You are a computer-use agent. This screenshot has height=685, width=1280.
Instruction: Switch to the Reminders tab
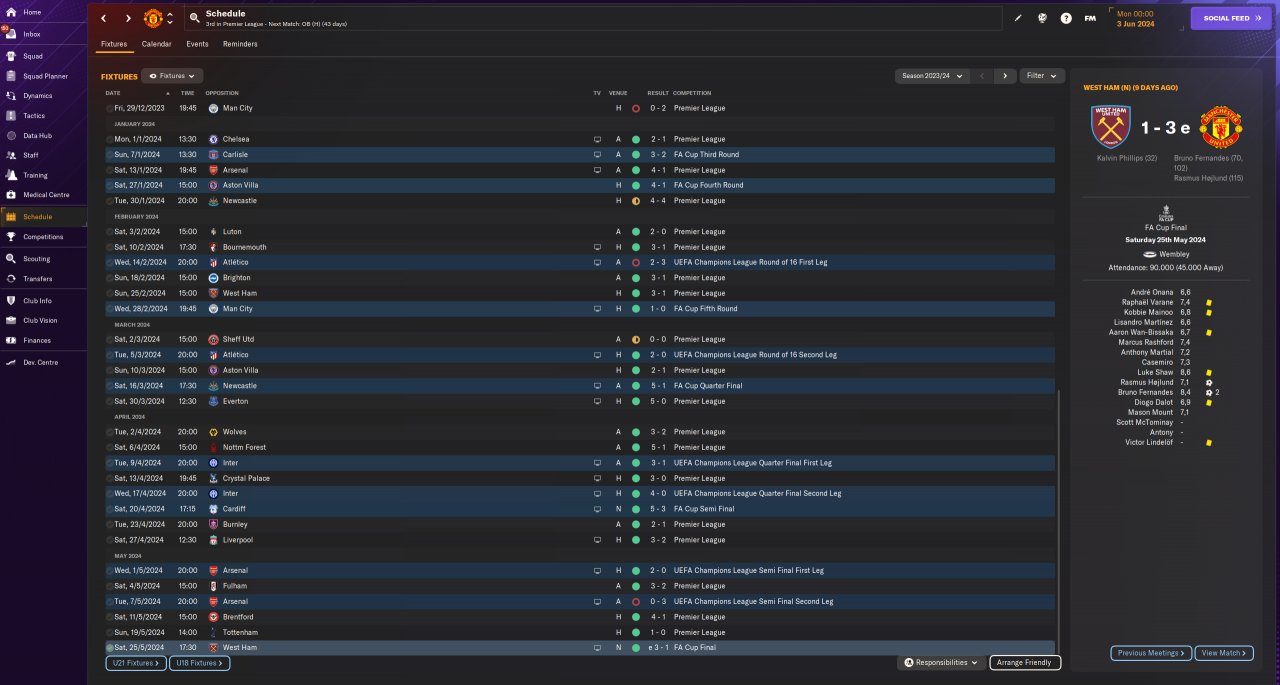point(240,44)
